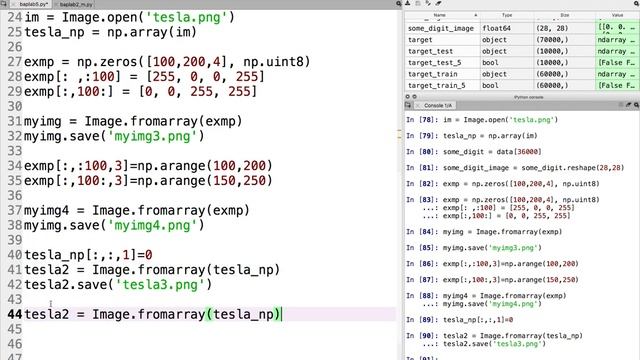Image resolution: width=640 pixels, height=360 pixels.
Task: Open the Python console options icon
Action: pos(636,105)
